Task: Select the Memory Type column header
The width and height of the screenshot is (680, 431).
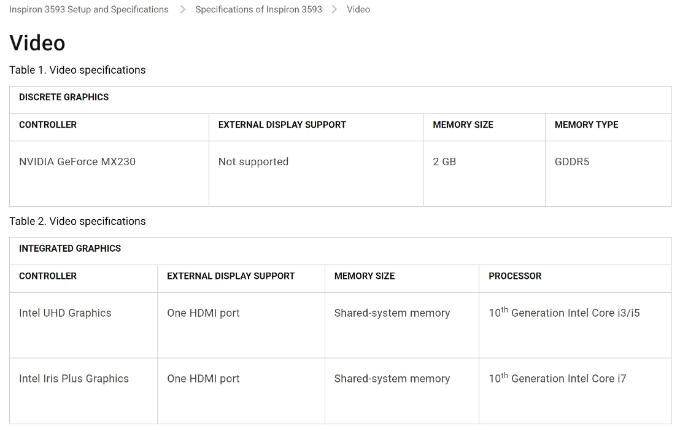Action: click(586, 125)
